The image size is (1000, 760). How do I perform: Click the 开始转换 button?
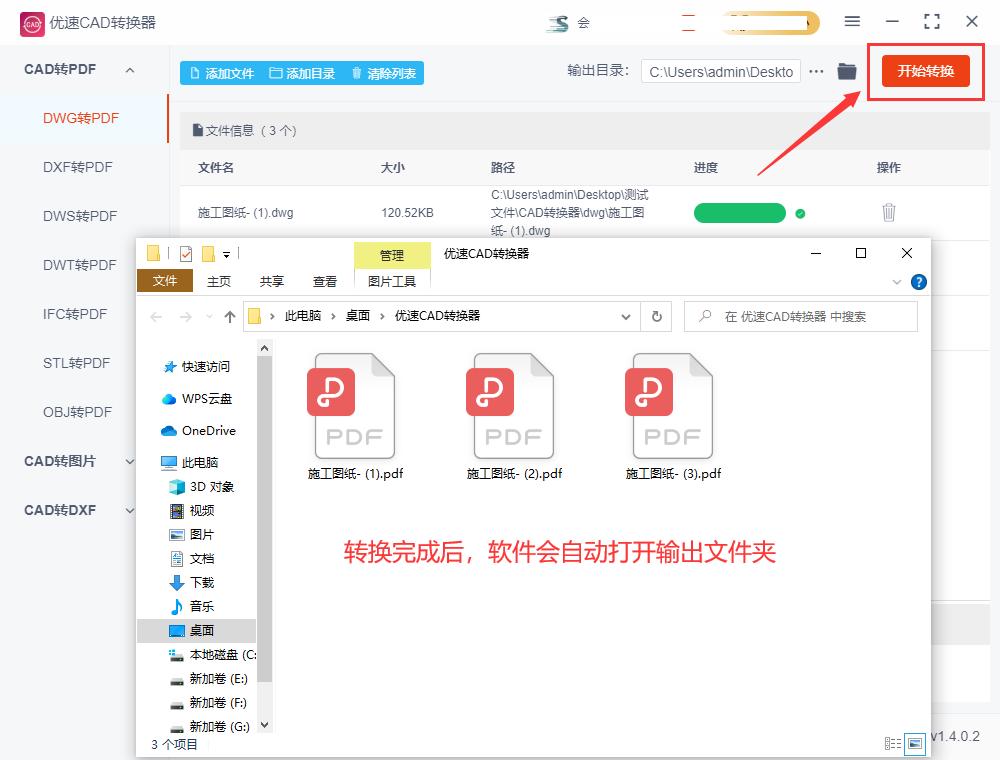(x=925, y=71)
